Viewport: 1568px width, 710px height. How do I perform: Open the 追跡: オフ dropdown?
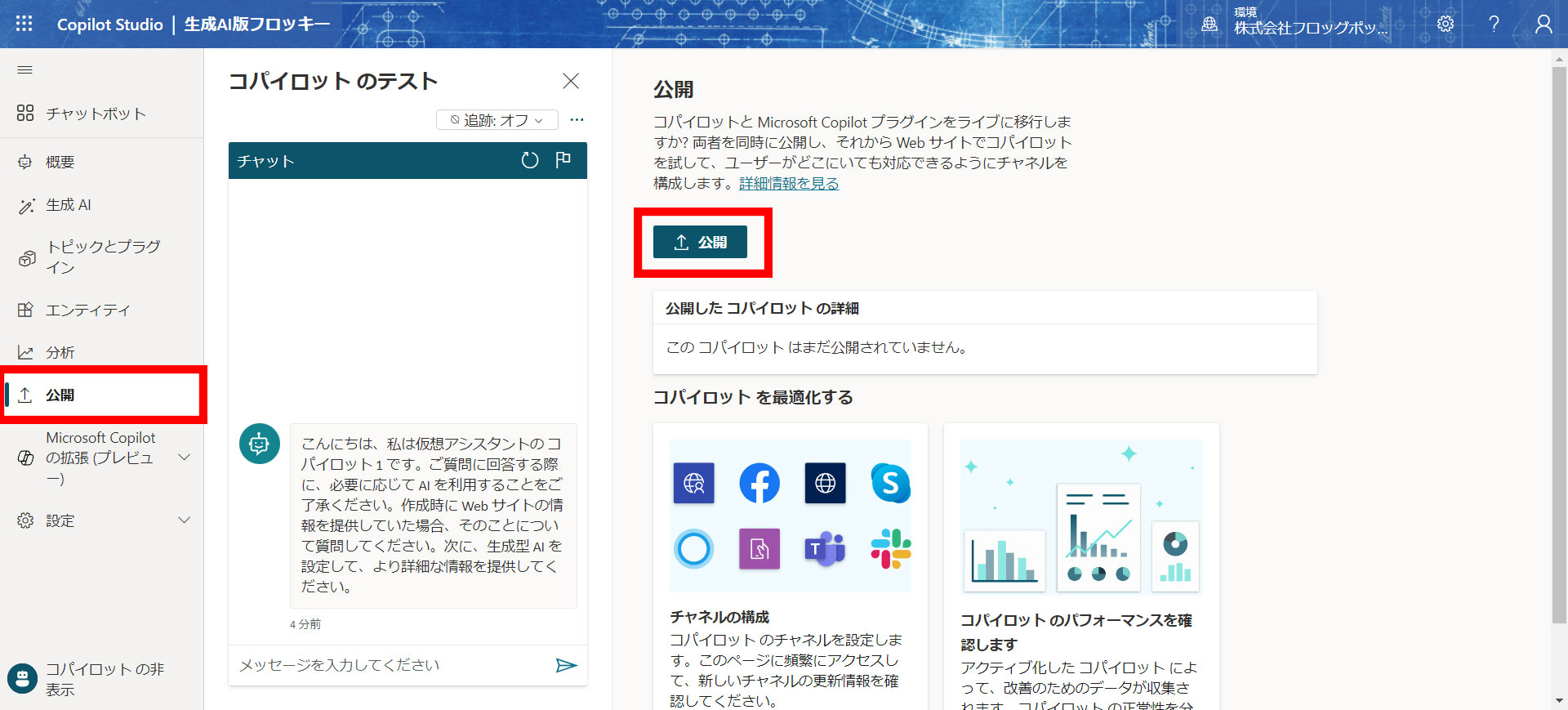(497, 120)
